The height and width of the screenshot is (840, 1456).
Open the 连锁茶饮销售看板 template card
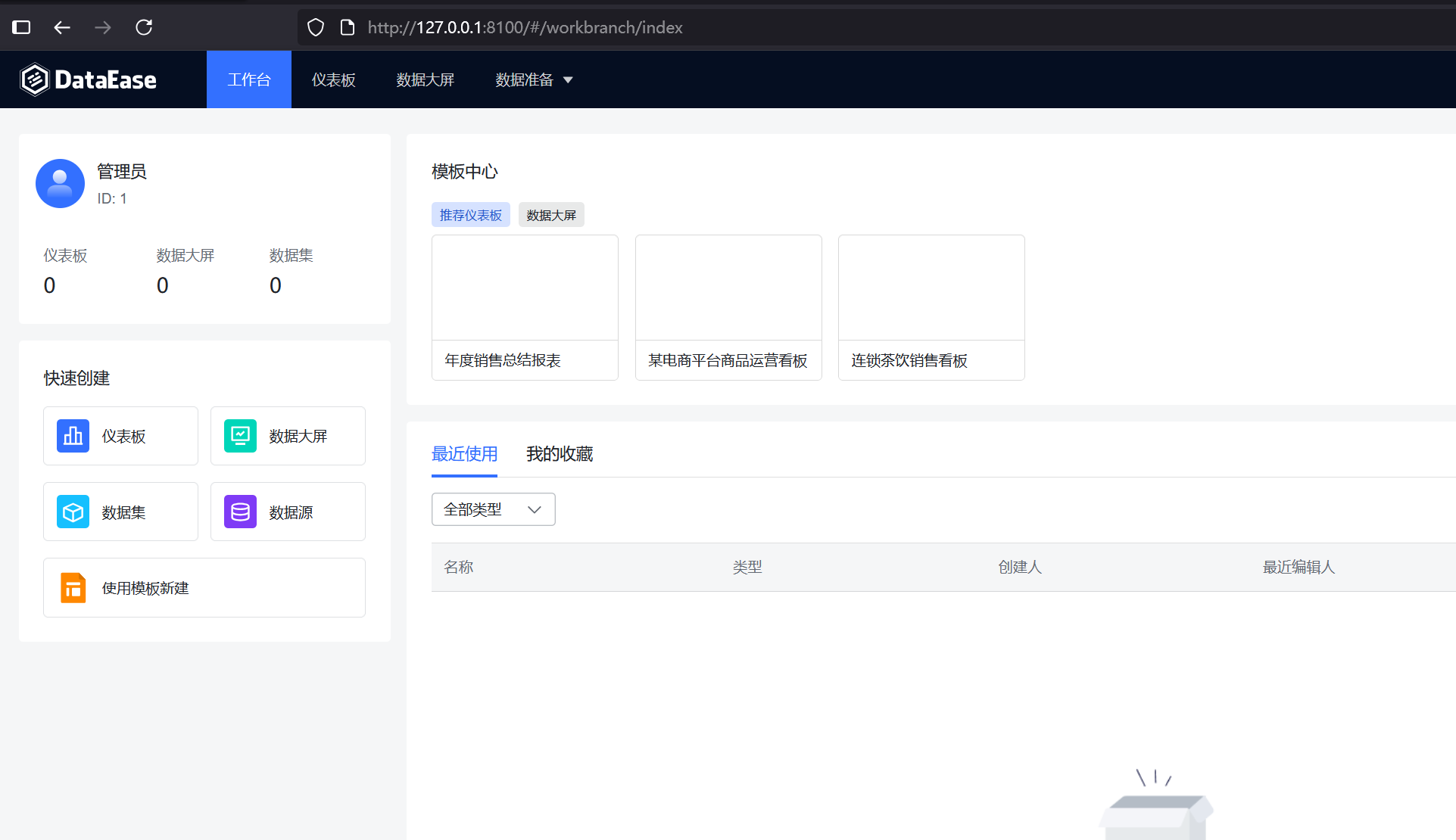point(931,307)
